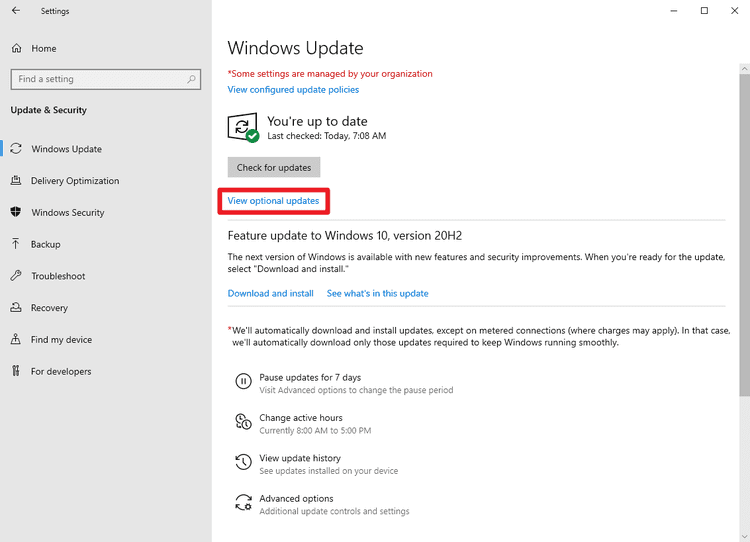Select Troubleshoot in the sidebar
750x542 pixels.
coord(58,276)
